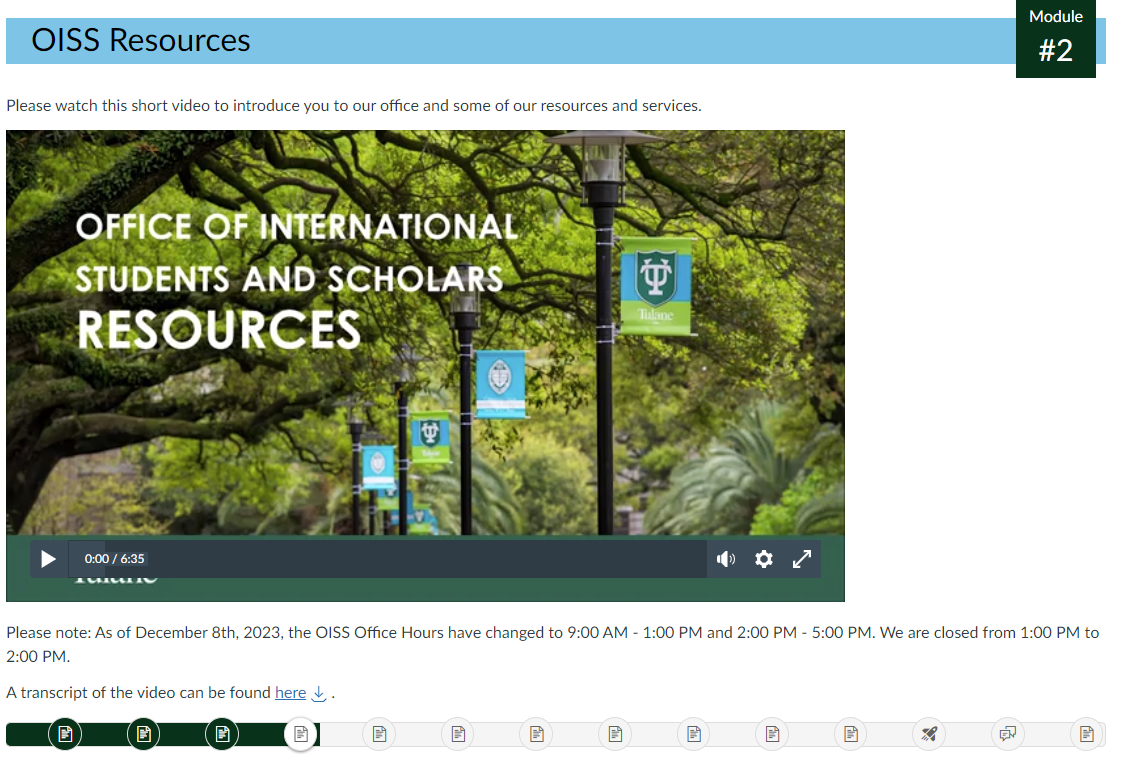This screenshot has height=778, width=1133.
Task: Toggle video playback with the play control
Action: click(x=48, y=559)
